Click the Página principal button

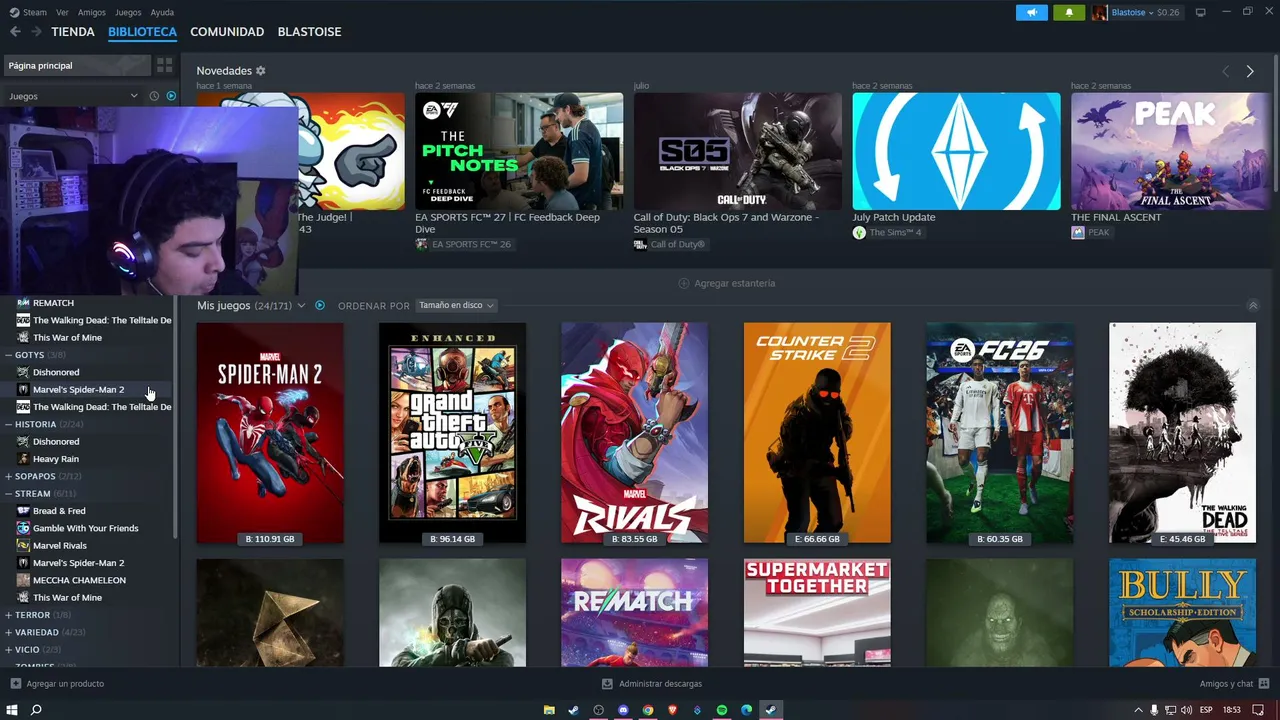[77, 65]
